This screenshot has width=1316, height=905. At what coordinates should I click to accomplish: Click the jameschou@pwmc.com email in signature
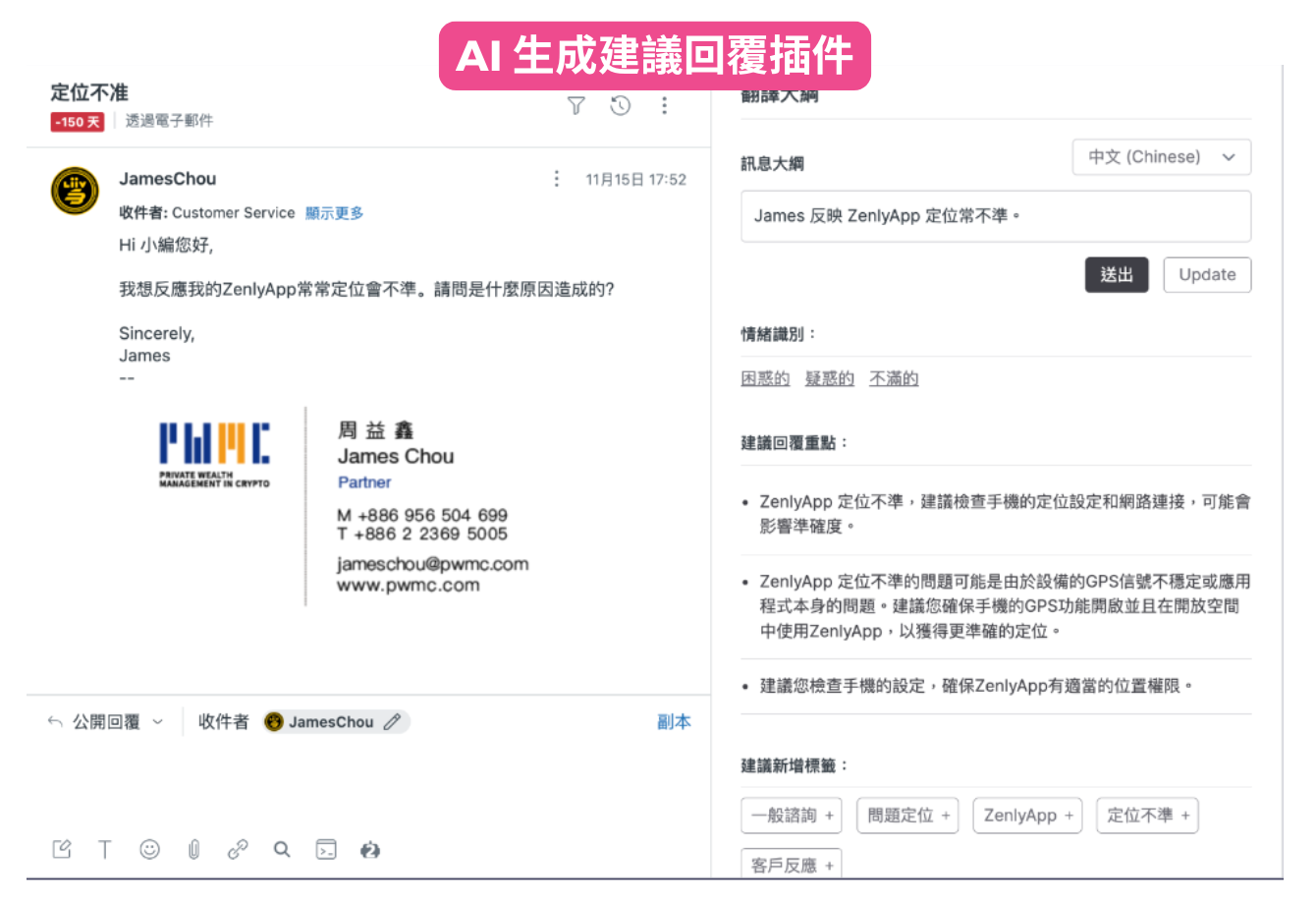pyautogui.click(x=432, y=564)
